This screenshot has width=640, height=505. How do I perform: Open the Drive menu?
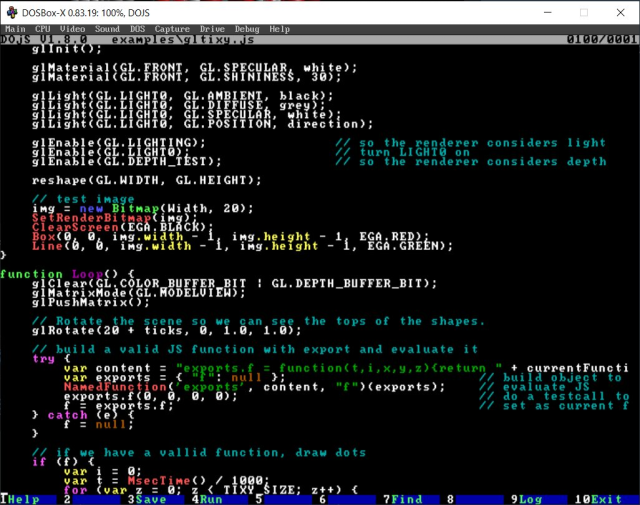213,29
